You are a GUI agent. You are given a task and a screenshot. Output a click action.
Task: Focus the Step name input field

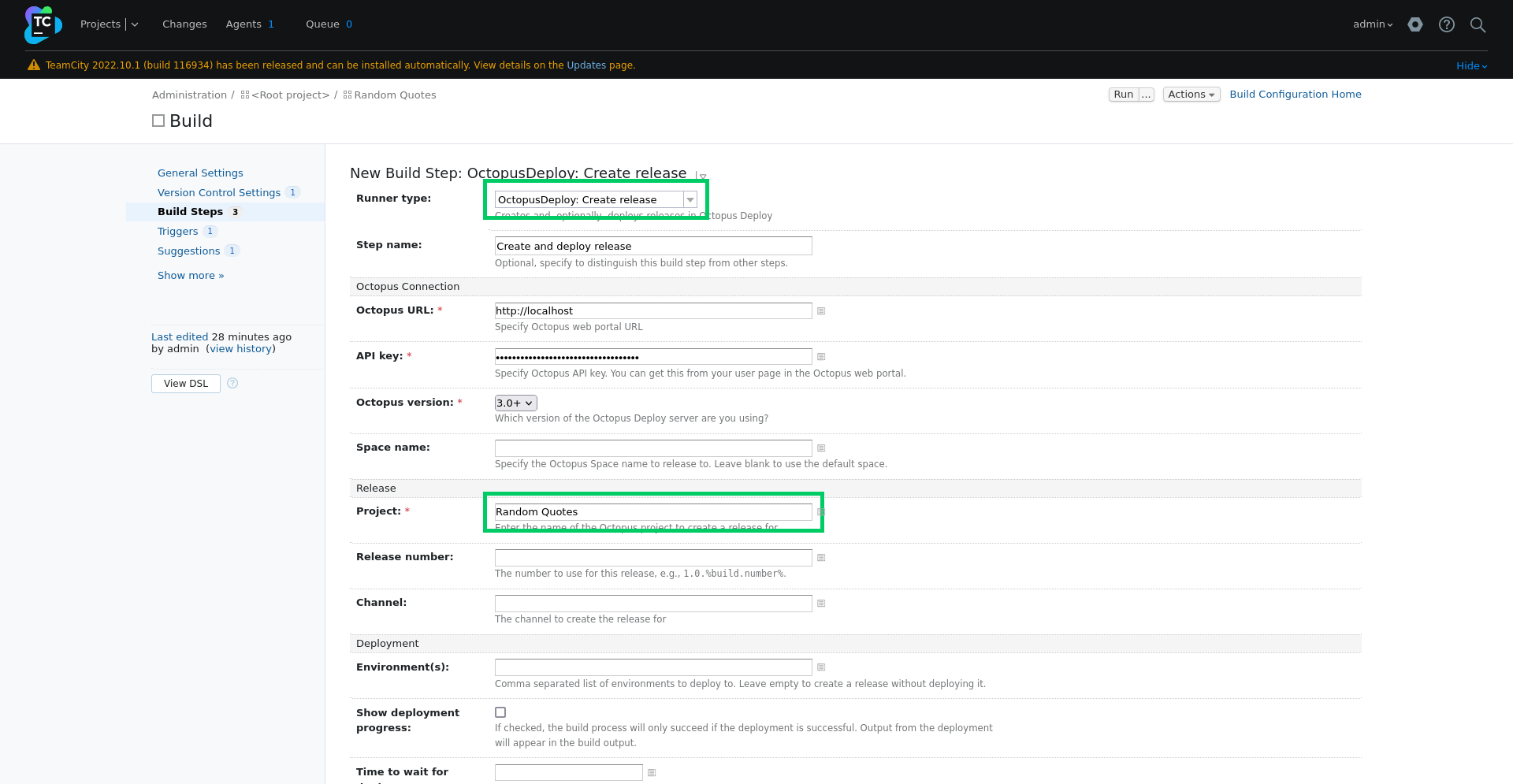pyautogui.click(x=653, y=246)
